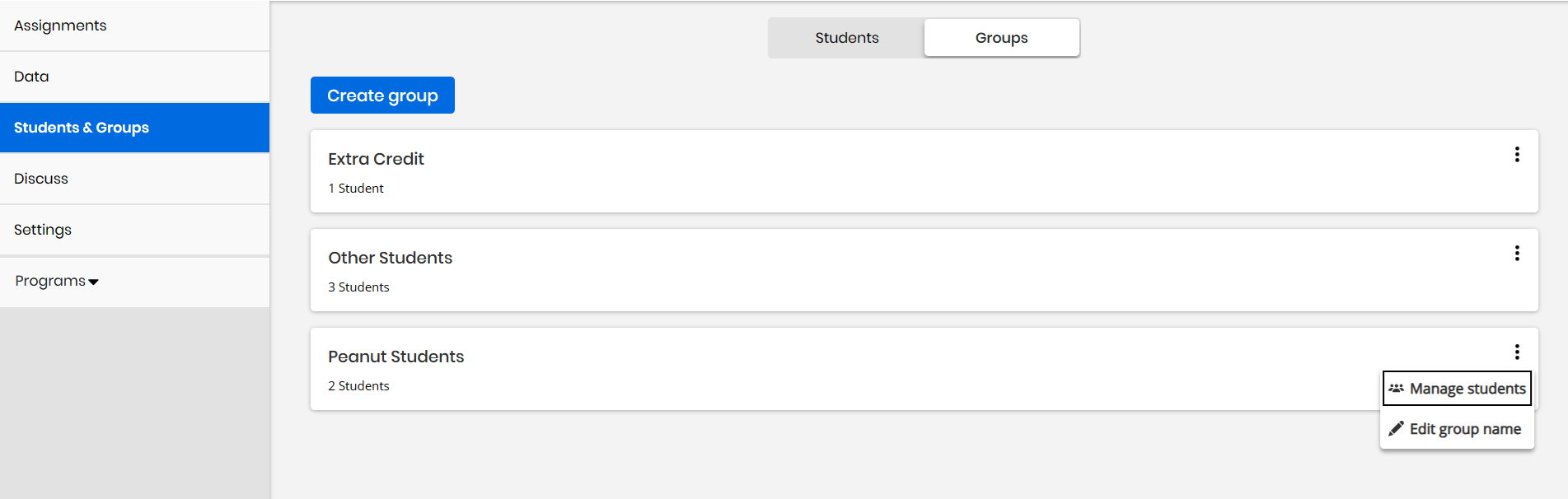Go to the Data section
Image resolution: width=1568 pixels, height=499 pixels.
[134, 77]
